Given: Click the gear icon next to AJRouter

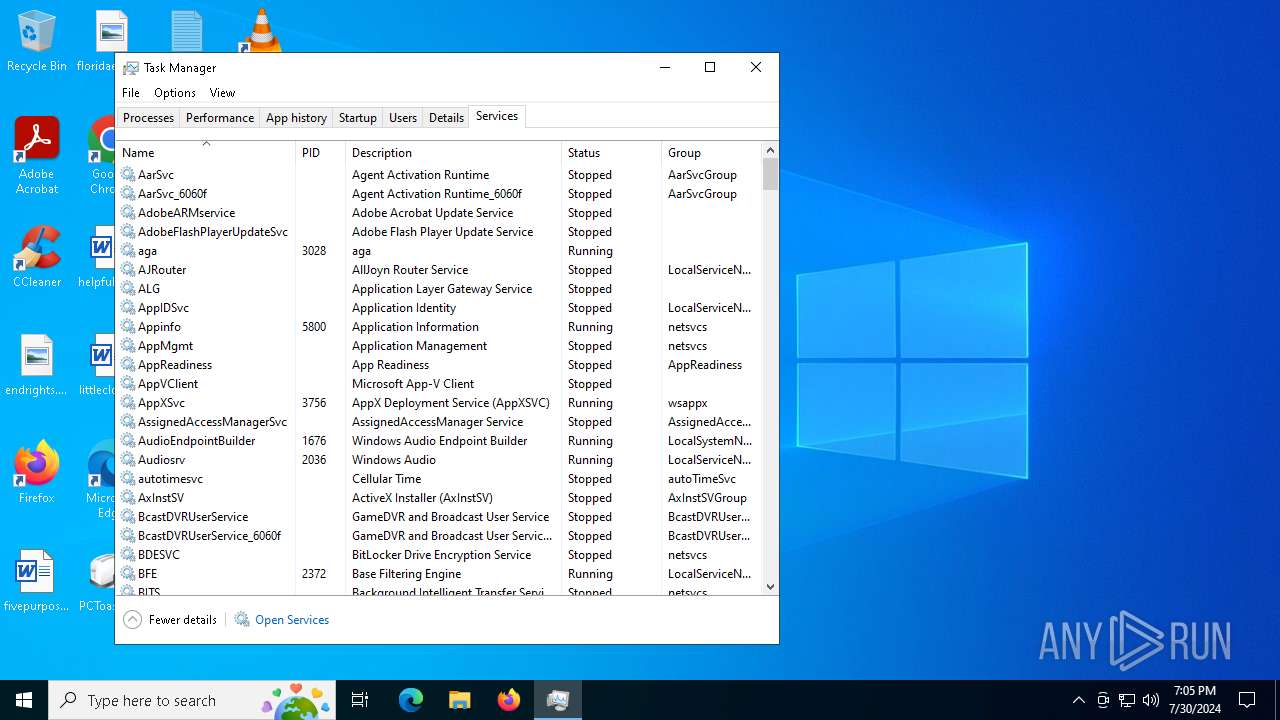Looking at the screenshot, I should [128, 269].
